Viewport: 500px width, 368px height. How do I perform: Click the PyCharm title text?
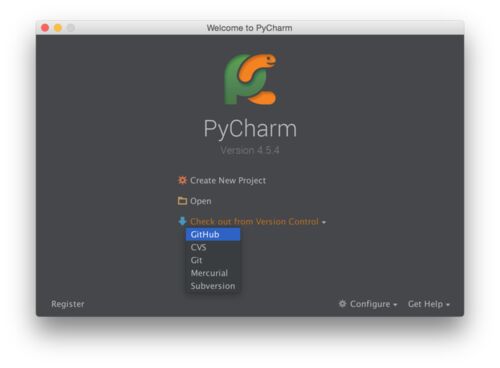250,129
